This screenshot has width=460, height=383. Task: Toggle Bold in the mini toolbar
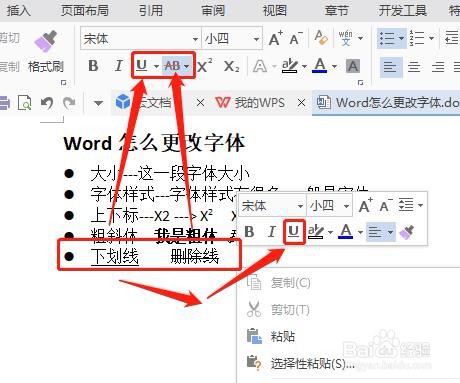click(x=249, y=231)
